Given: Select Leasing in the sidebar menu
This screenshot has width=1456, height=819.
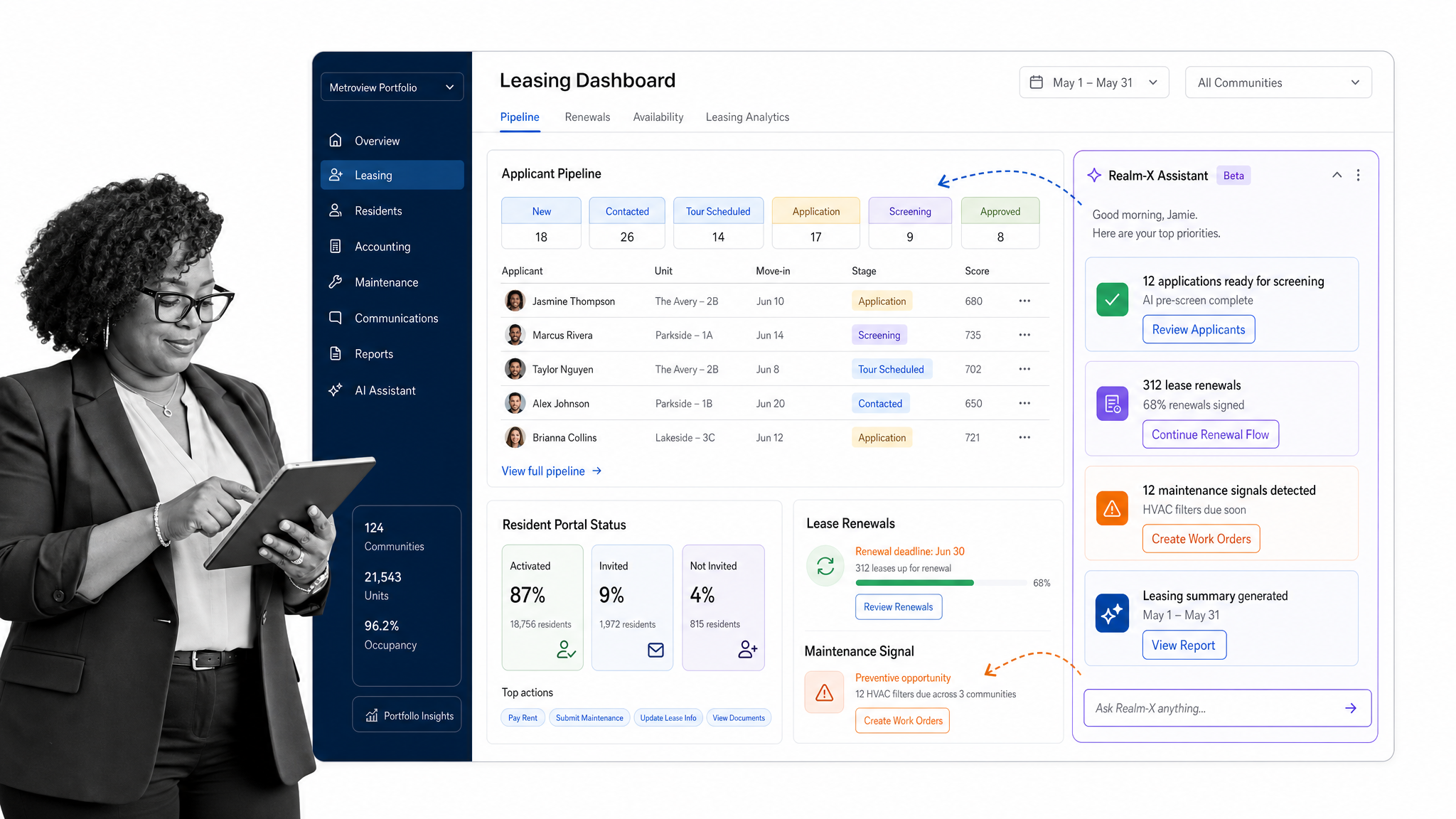Looking at the screenshot, I should click(x=392, y=175).
